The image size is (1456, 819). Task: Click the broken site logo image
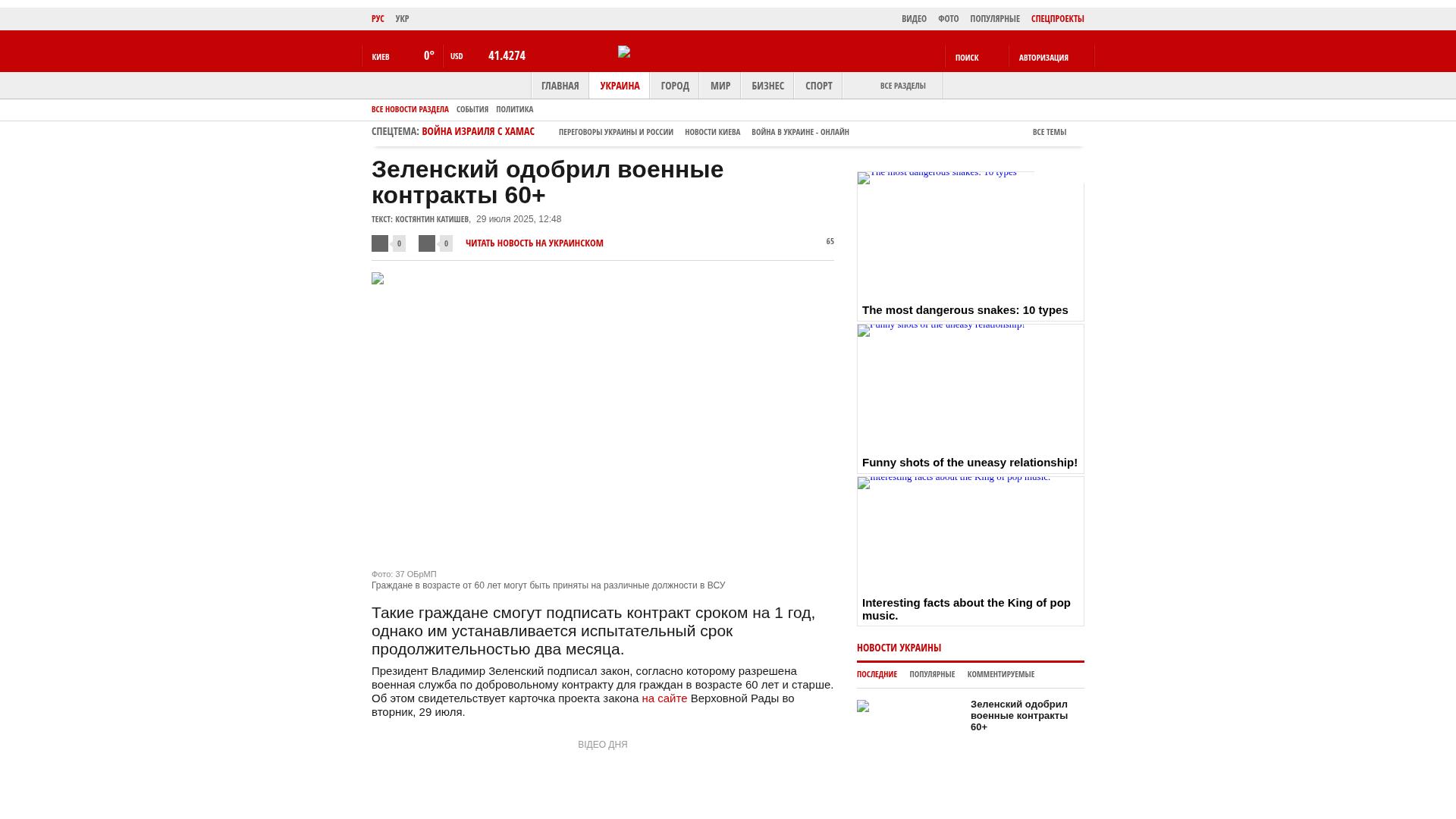[624, 52]
